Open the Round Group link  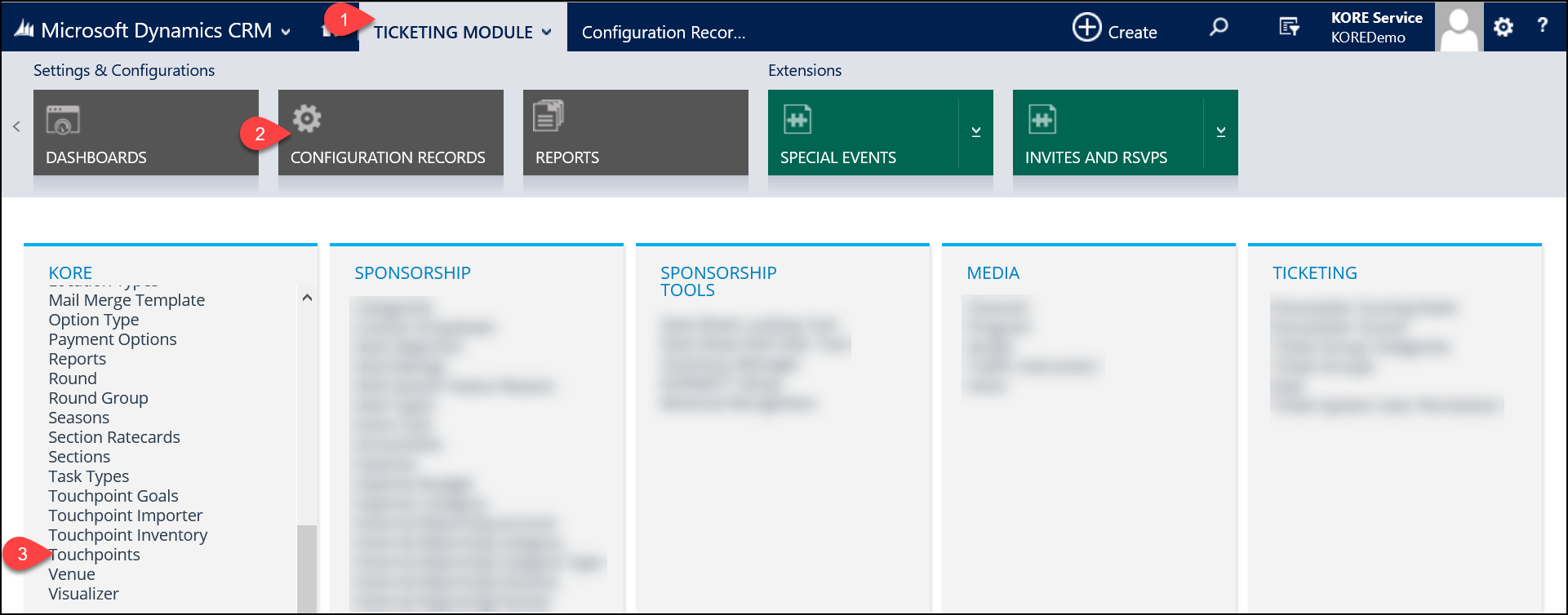[x=99, y=398]
